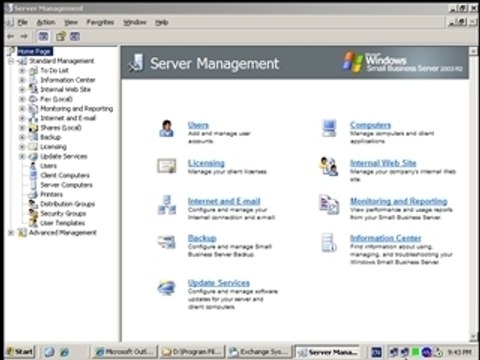Select Distribution Groups in tree

[68, 204]
